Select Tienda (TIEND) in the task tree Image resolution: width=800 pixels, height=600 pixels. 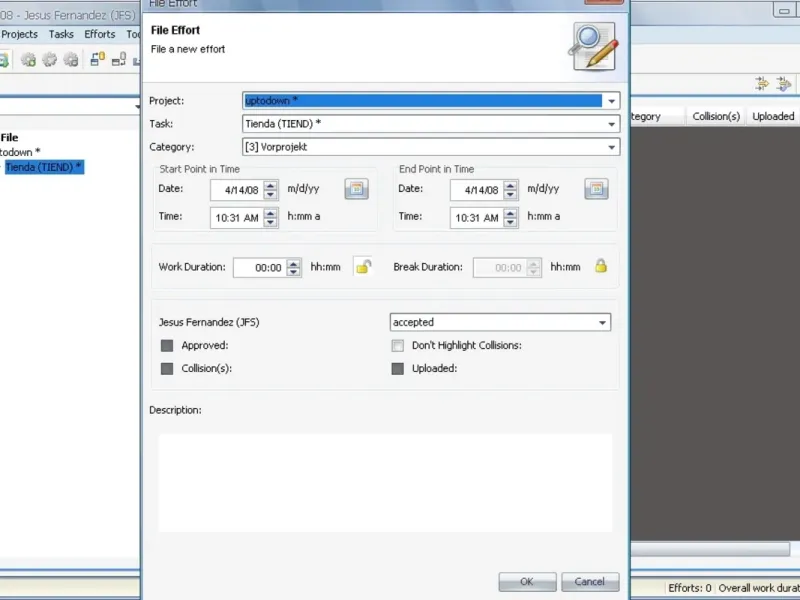tap(44, 167)
